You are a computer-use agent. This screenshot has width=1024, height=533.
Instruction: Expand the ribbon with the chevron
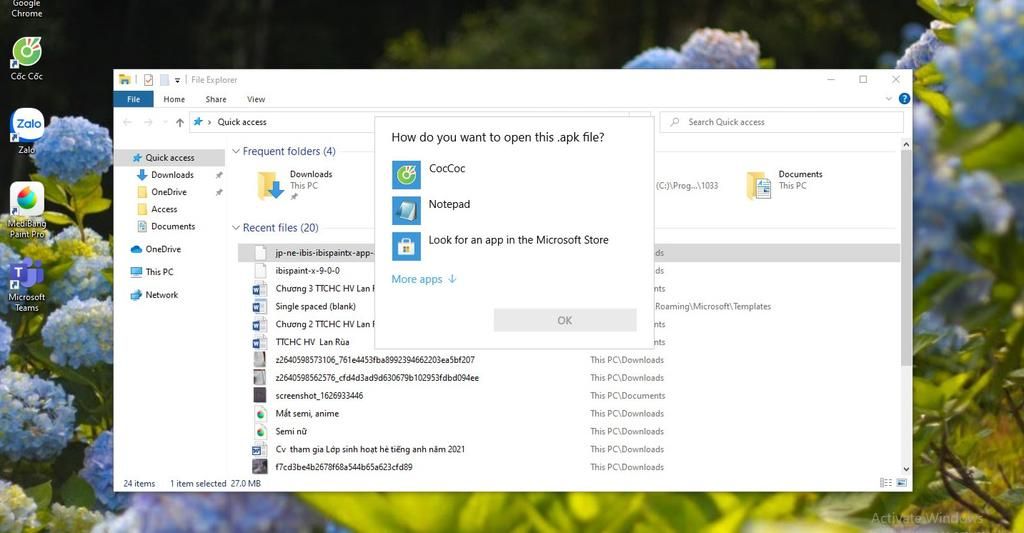[x=888, y=99]
